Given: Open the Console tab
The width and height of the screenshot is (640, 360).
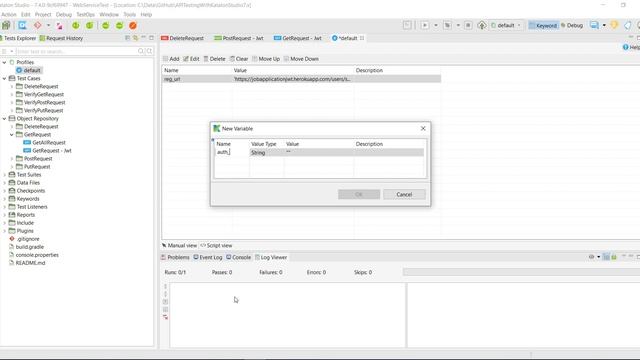Looking at the screenshot, I should [x=238, y=257].
